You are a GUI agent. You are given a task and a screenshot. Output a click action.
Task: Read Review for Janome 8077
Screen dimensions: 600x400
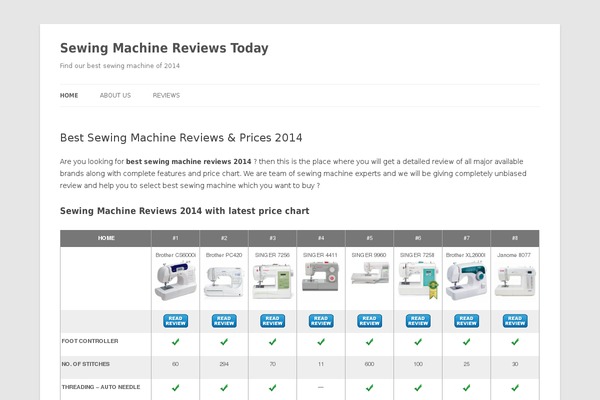point(515,321)
